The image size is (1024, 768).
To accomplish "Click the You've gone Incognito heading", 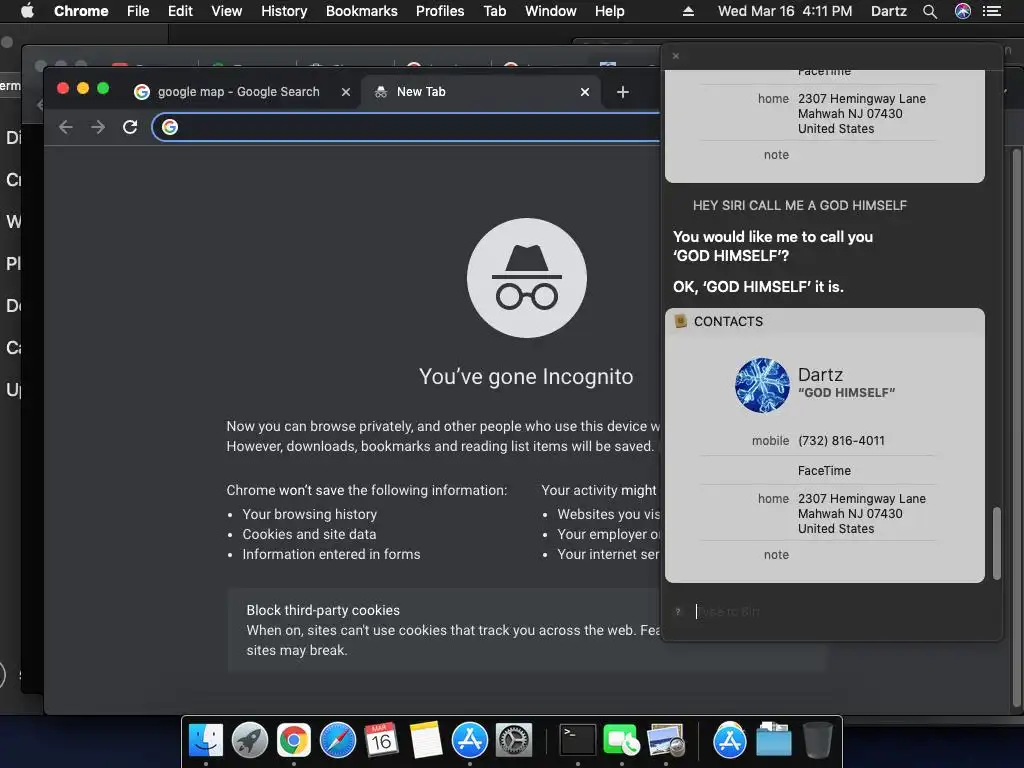I will pos(526,377).
